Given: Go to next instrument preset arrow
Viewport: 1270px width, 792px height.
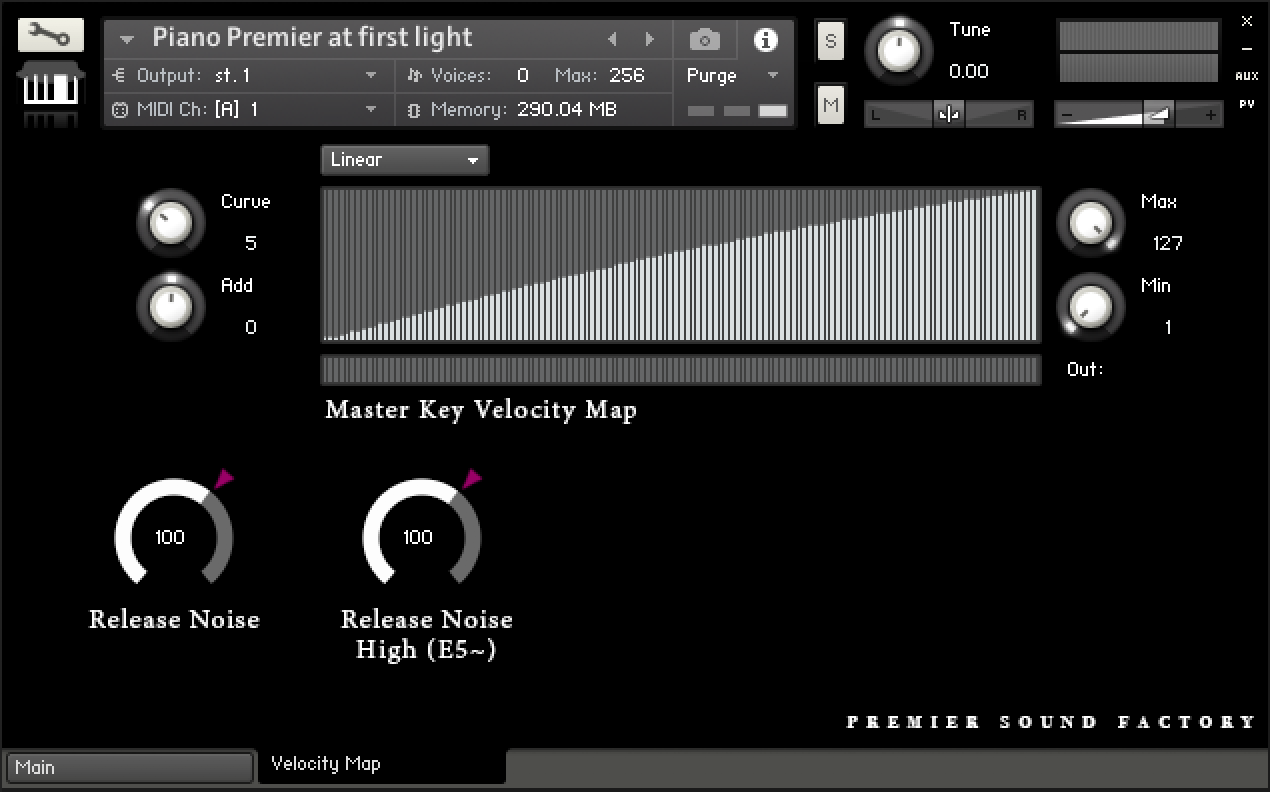Looking at the screenshot, I should pyautogui.click(x=650, y=40).
